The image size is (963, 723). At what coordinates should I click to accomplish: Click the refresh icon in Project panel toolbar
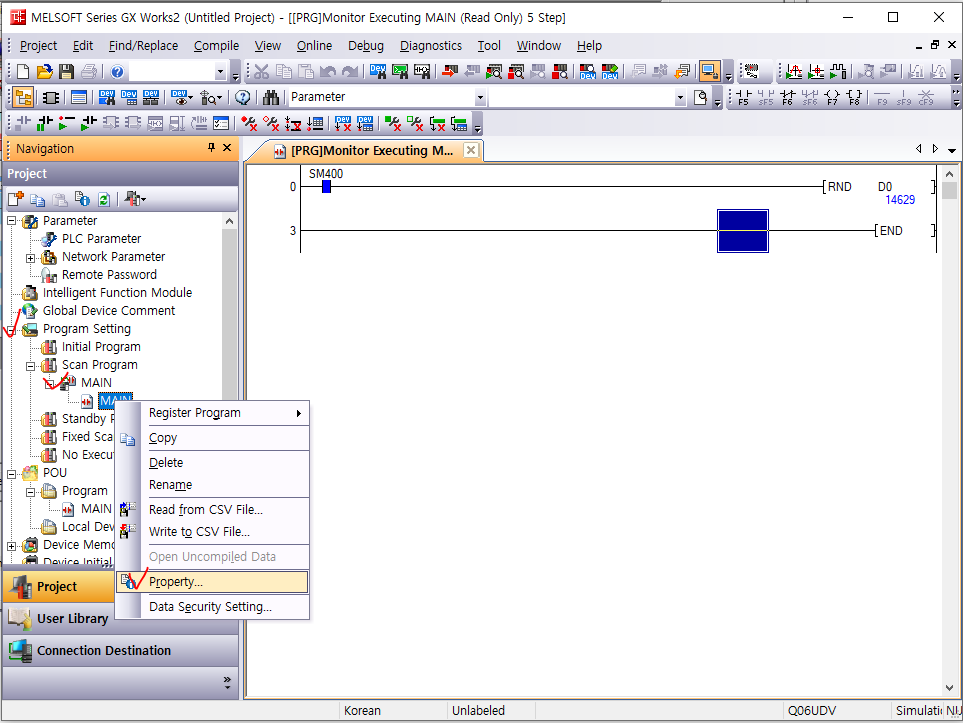[104, 199]
